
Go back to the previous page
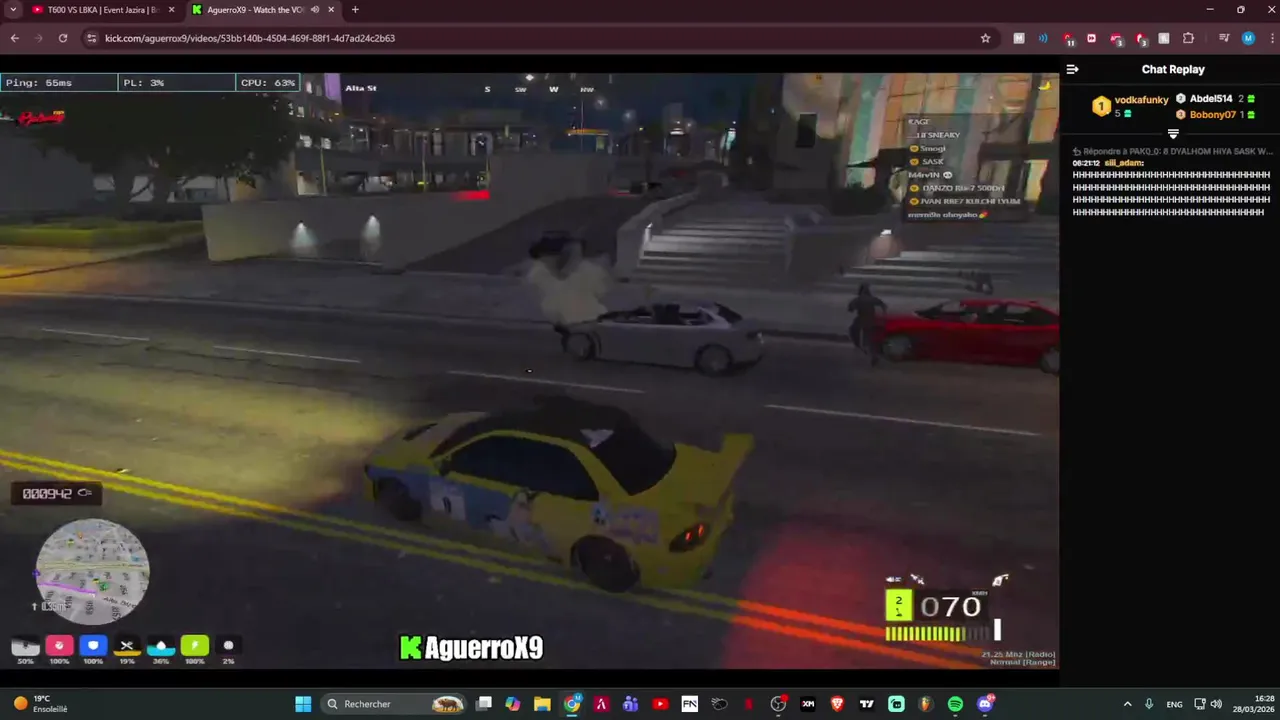pyautogui.click(x=15, y=38)
